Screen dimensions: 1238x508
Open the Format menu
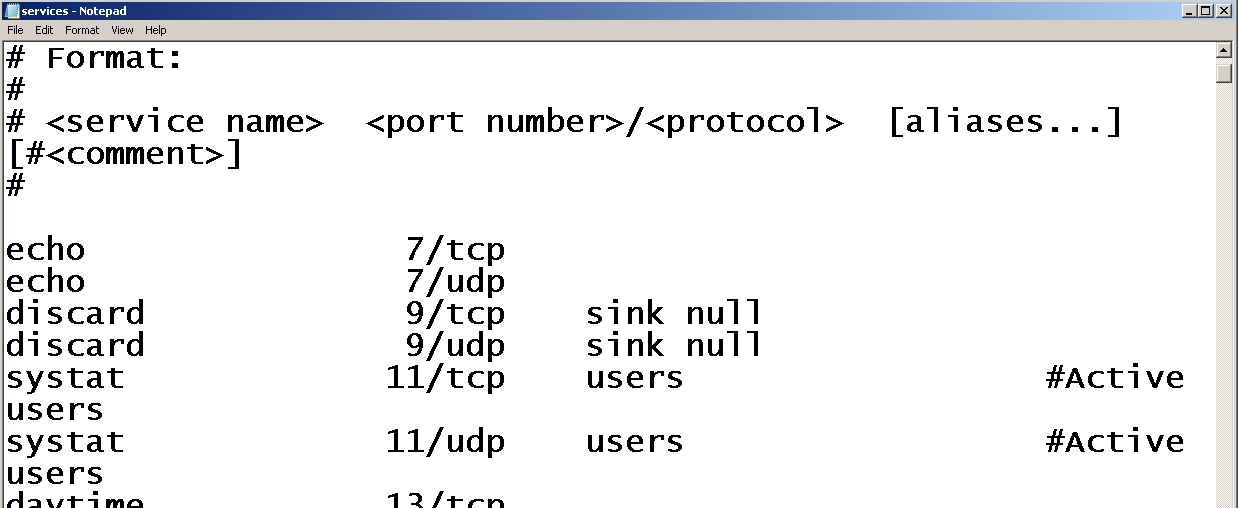pyautogui.click(x=82, y=30)
